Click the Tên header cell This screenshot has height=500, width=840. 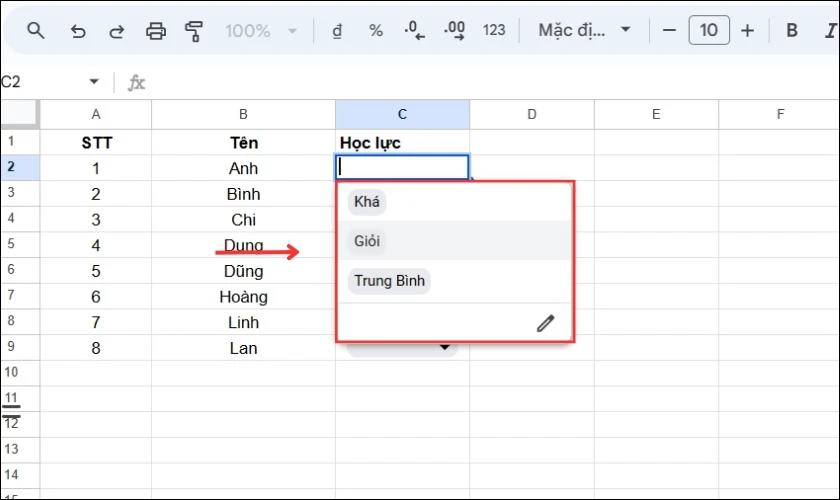click(243, 143)
